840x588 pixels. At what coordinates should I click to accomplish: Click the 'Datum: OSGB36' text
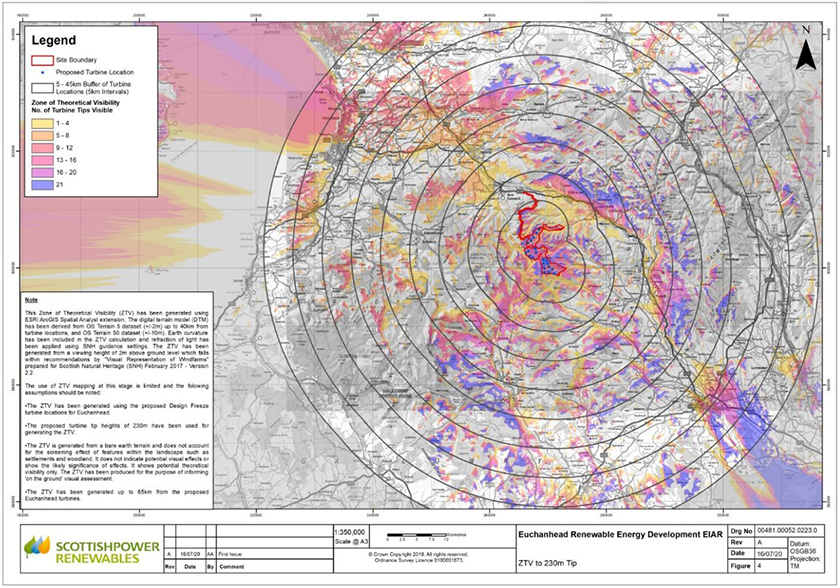pyautogui.click(x=804, y=547)
